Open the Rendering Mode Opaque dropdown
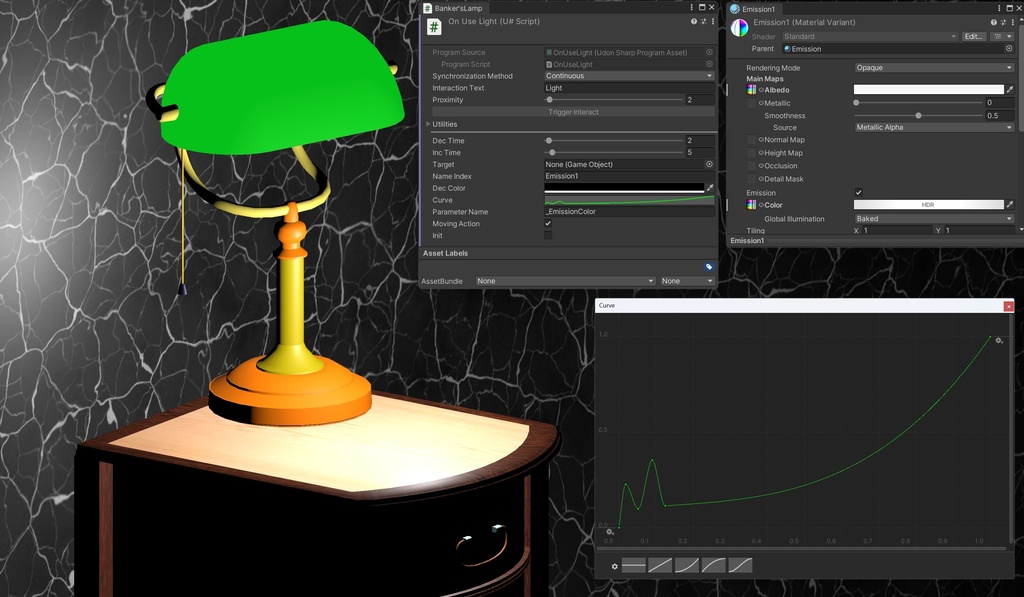Screen dimensions: 1024x597 click(x=934, y=67)
